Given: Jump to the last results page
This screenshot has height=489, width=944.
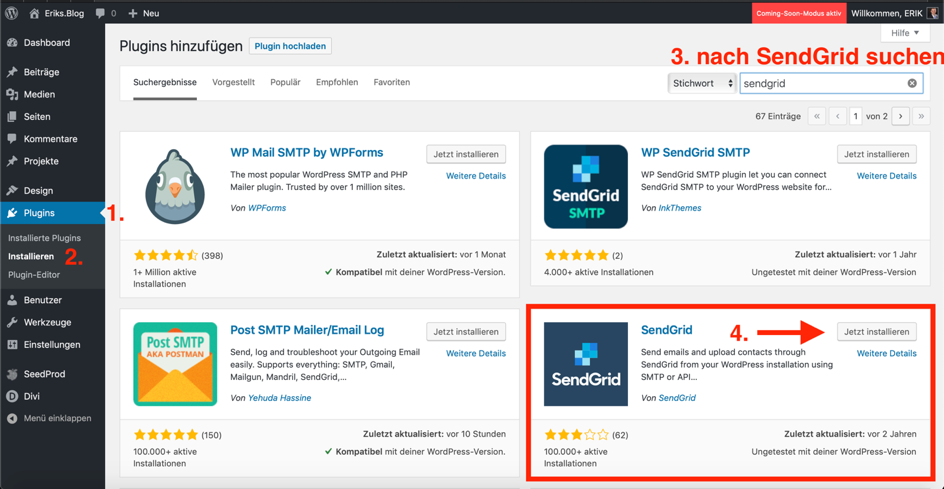Looking at the screenshot, I should (921, 117).
